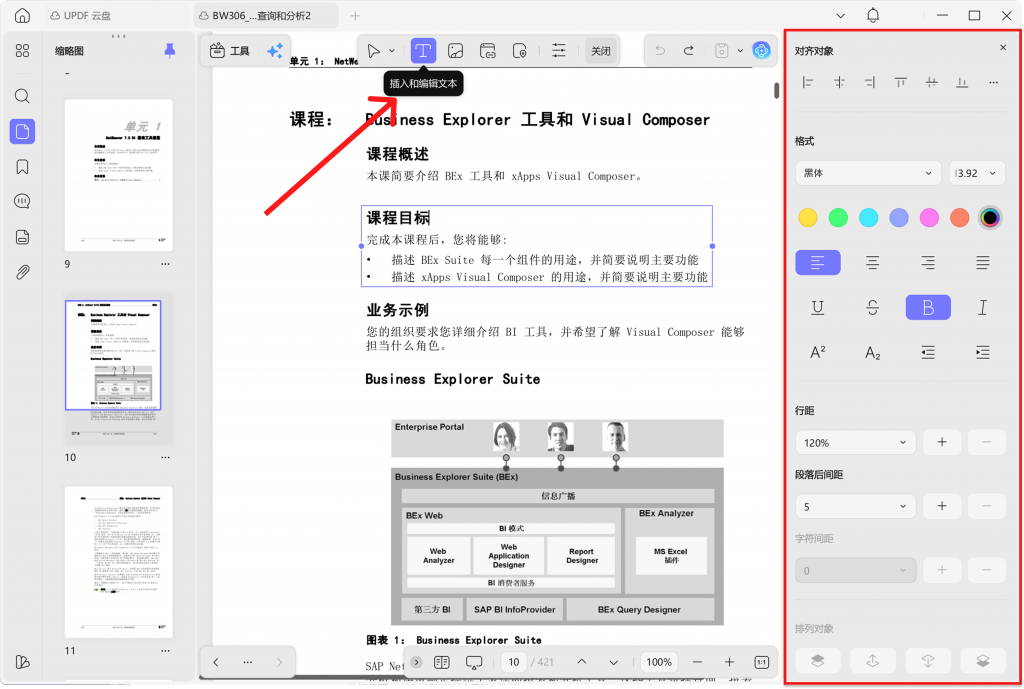The image size is (1024, 689).
Task: Open the UPDF AI round icon
Action: (x=761, y=50)
